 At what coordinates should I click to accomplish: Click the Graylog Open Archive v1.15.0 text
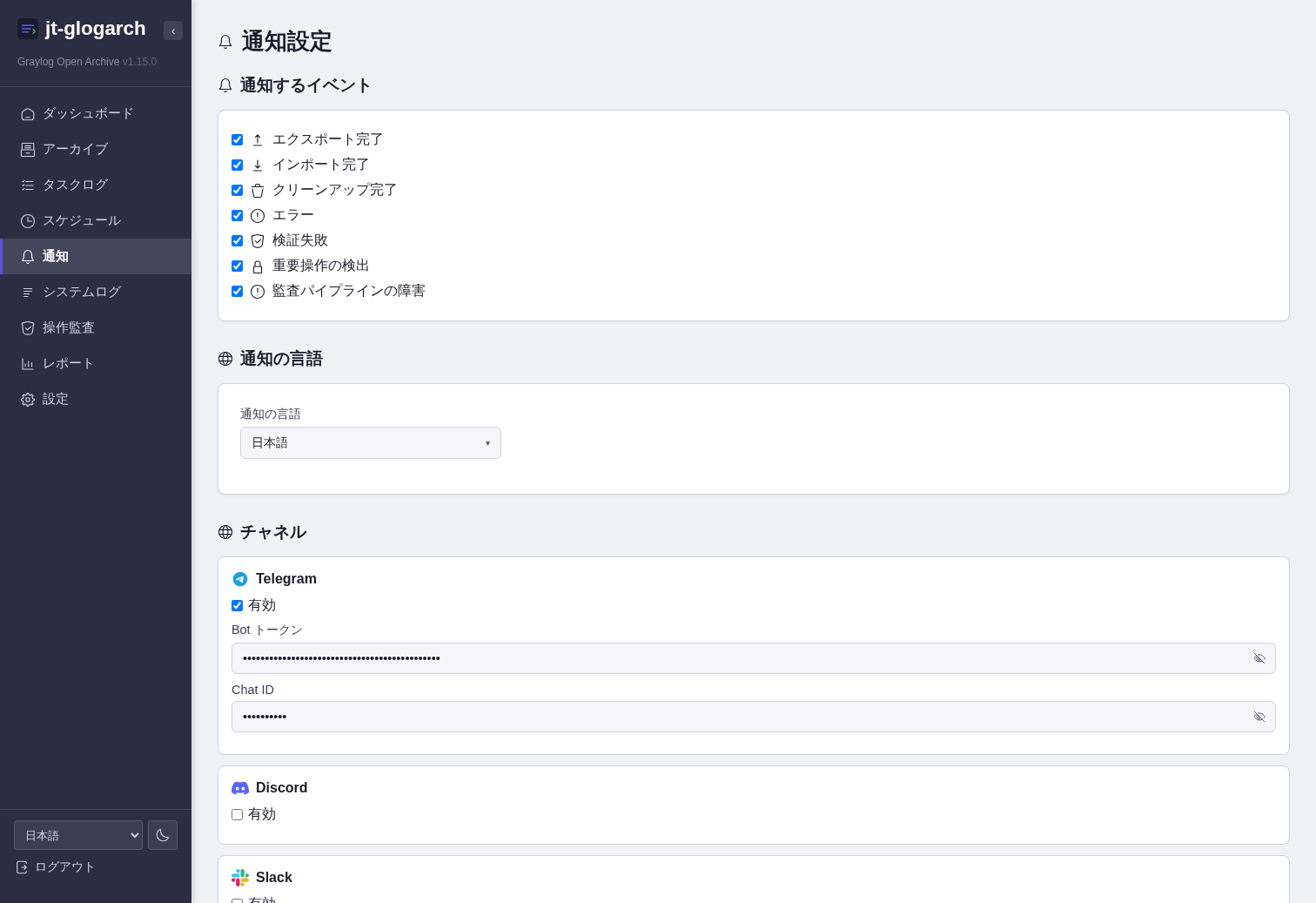[87, 62]
